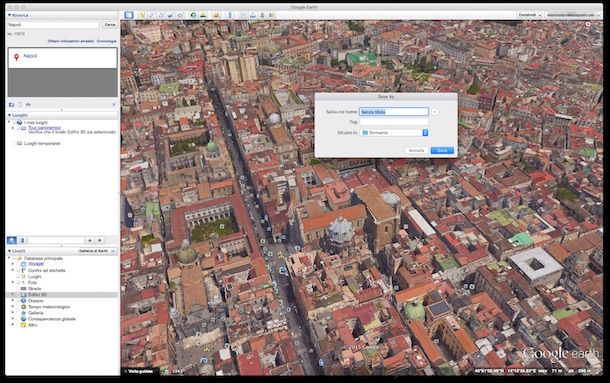
Task: Open the Cronologia link
Action: tap(107, 41)
